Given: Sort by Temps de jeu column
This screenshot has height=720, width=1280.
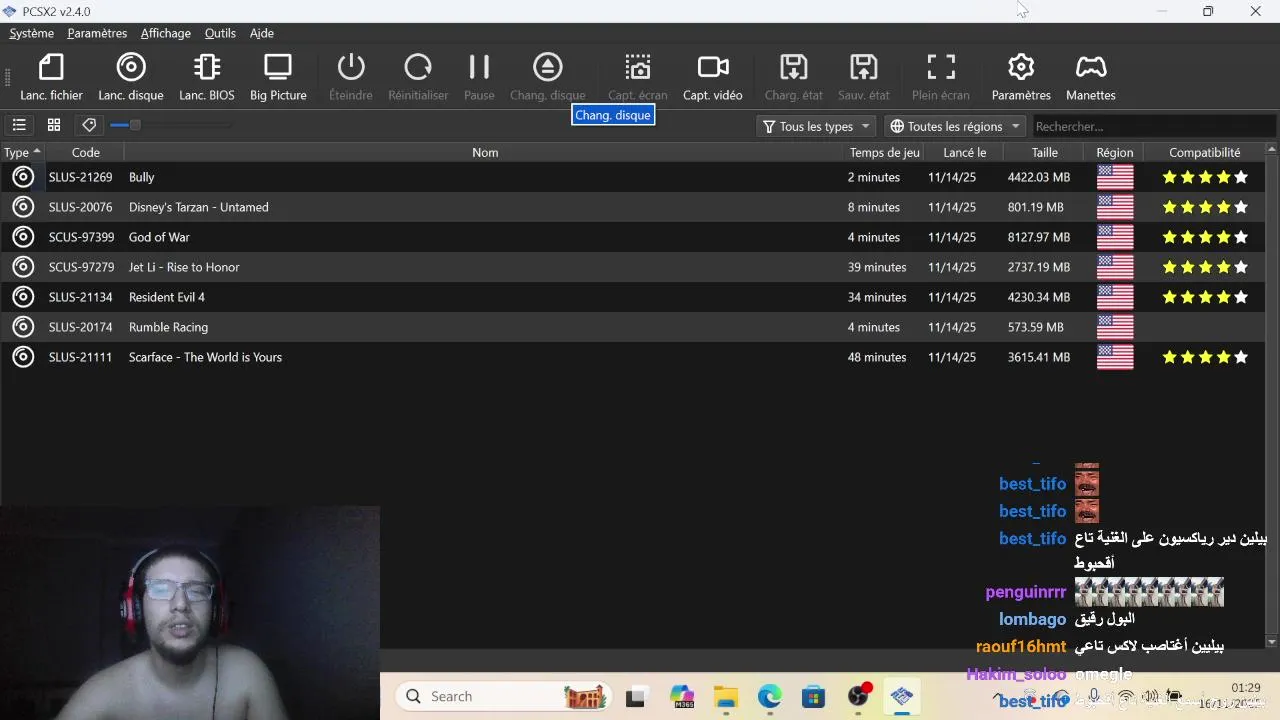Looking at the screenshot, I should pyautogui.click(x=885, y=152).
